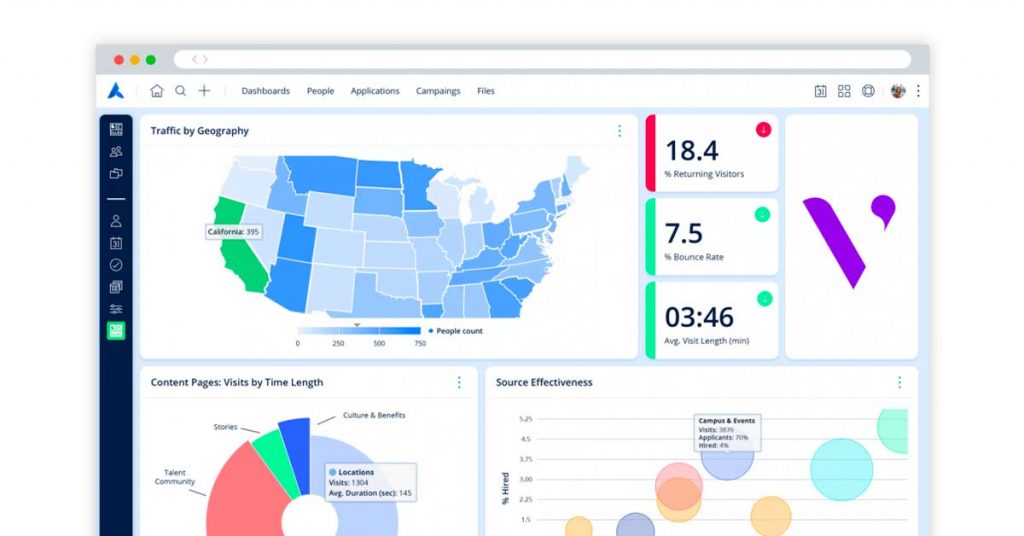Open the People menu
1024x536 pixels.
click(321, 91)
